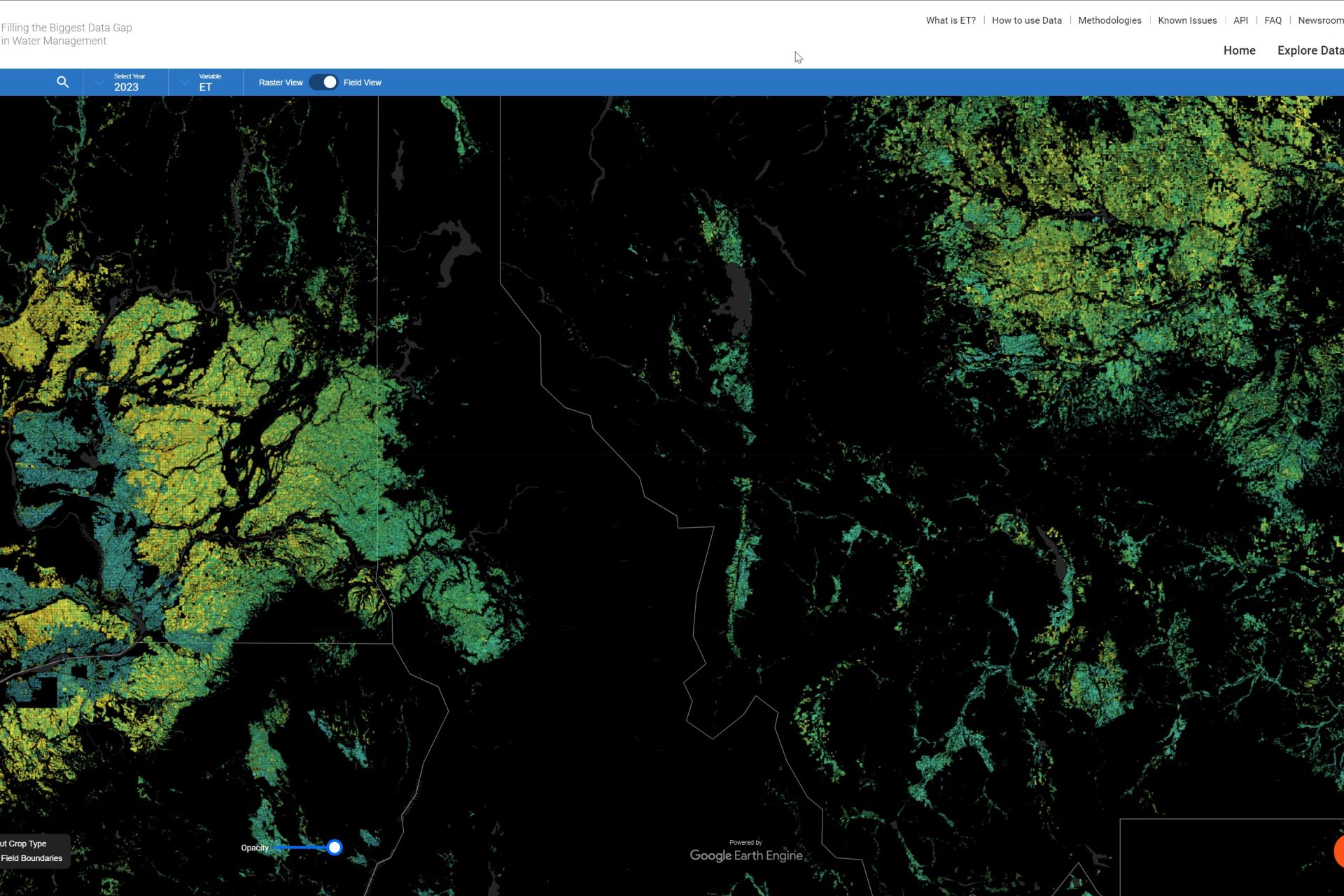
Task: Click the orange circular button at right edge
Action: (x=1338, y=851)
